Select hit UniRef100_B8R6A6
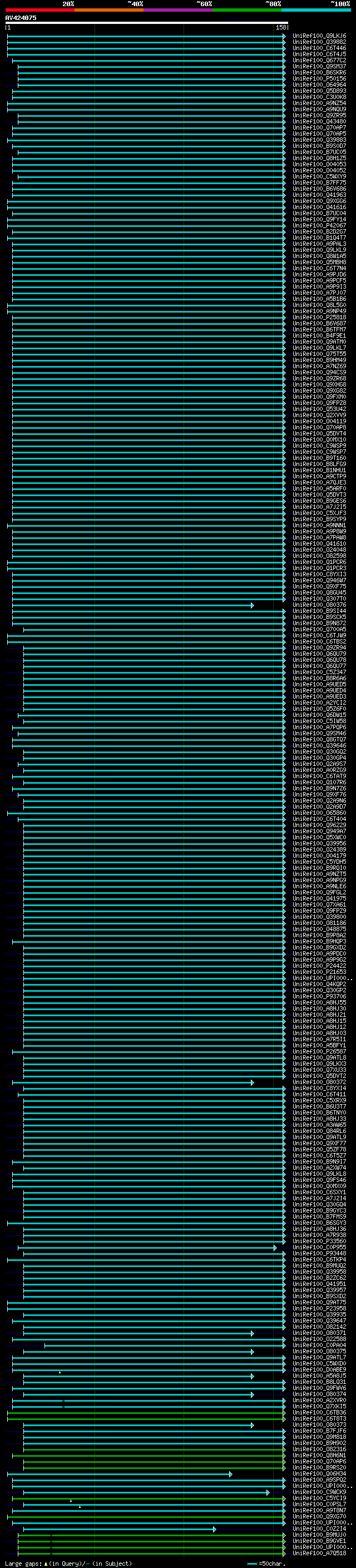This screenshot has height=1568, width=356. pos(319,678)
